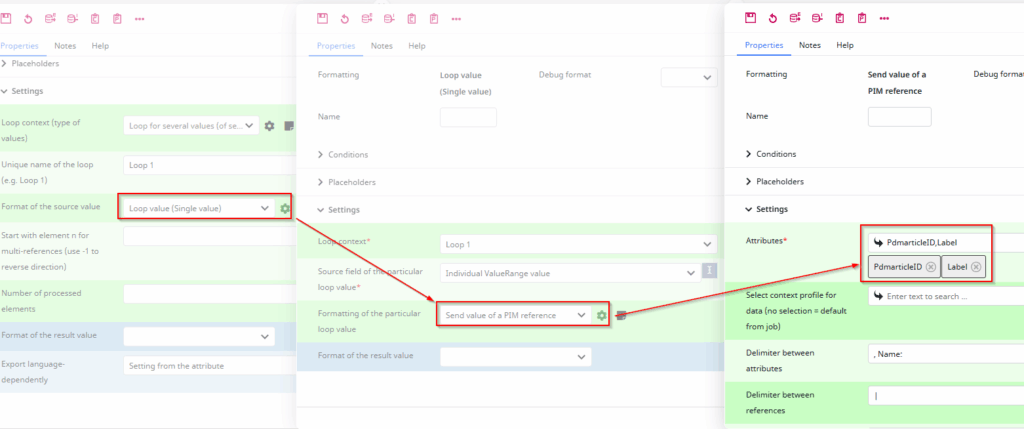Collapse the Settings section in the left panel
This screenshot has height=429, width=1024.
click(22, 91)
